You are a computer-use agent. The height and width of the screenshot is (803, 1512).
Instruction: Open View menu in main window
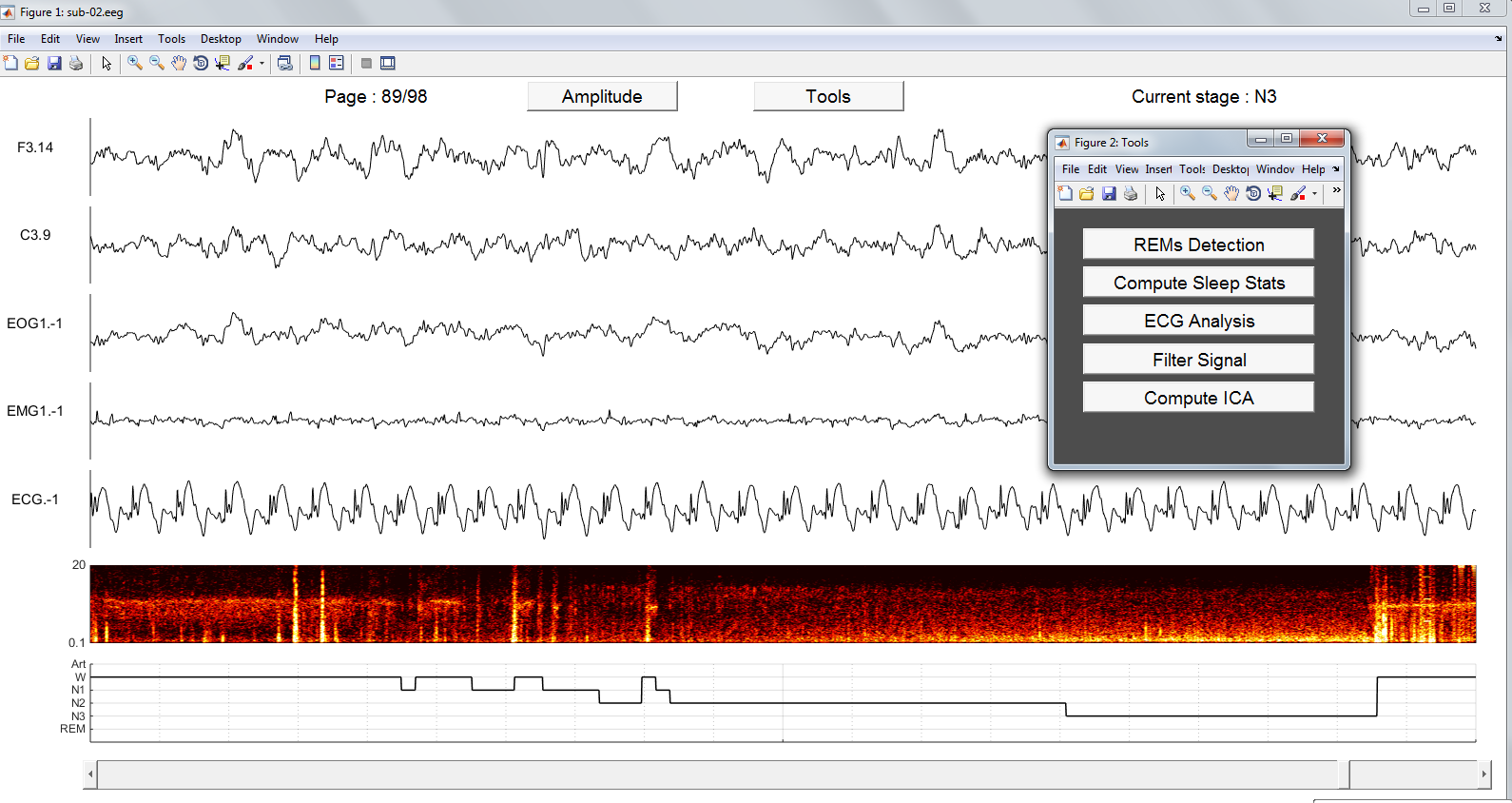click(87, 39)
